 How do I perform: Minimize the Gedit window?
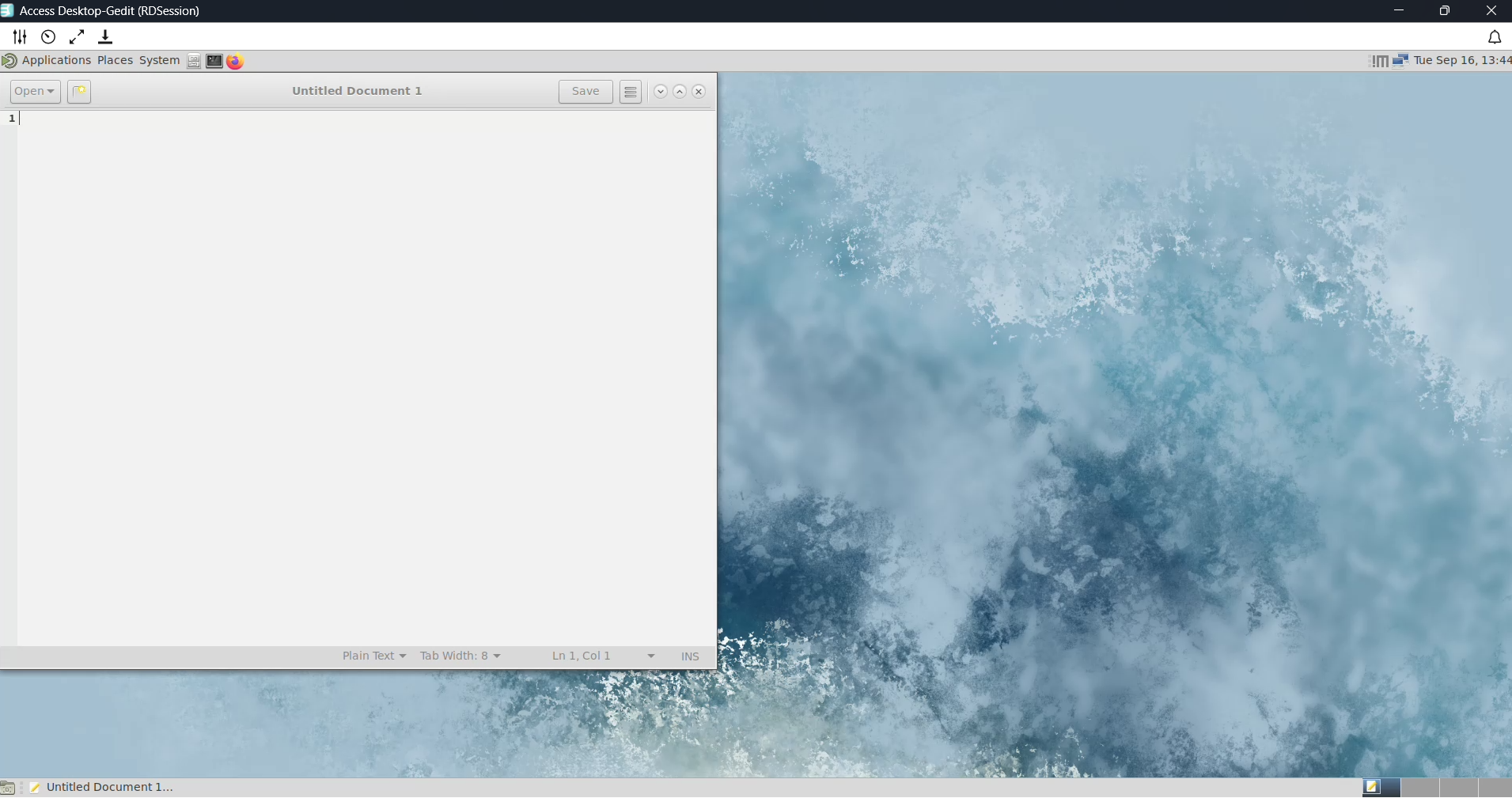click(x=661, y=92)
